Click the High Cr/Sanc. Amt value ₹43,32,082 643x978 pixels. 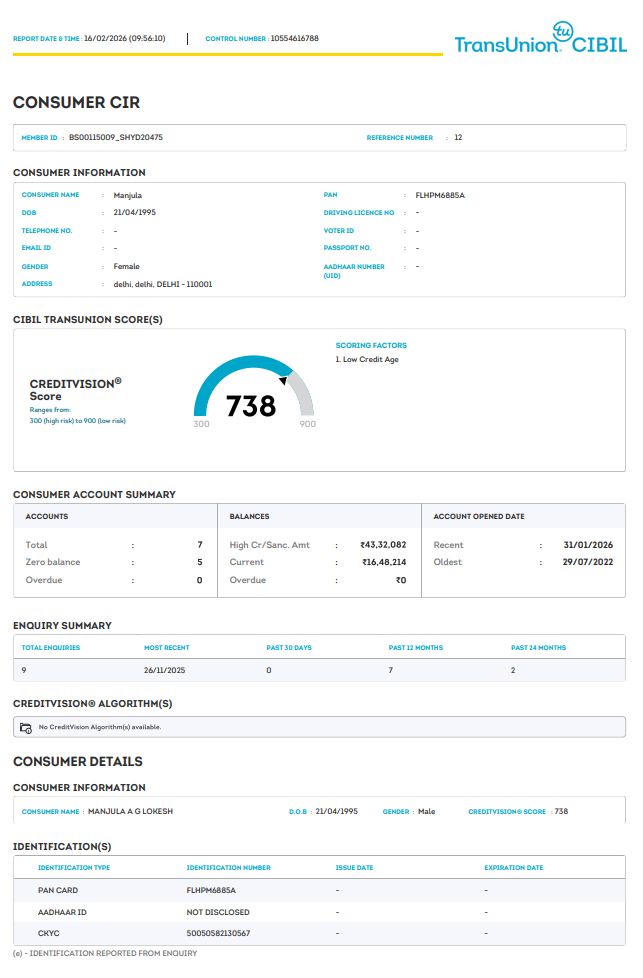tap(383, 545)
